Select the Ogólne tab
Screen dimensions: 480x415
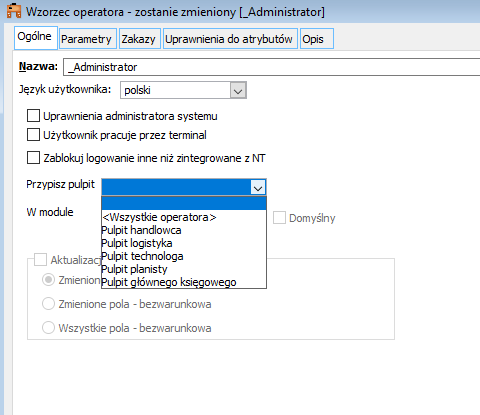click(x=36, y=38)
